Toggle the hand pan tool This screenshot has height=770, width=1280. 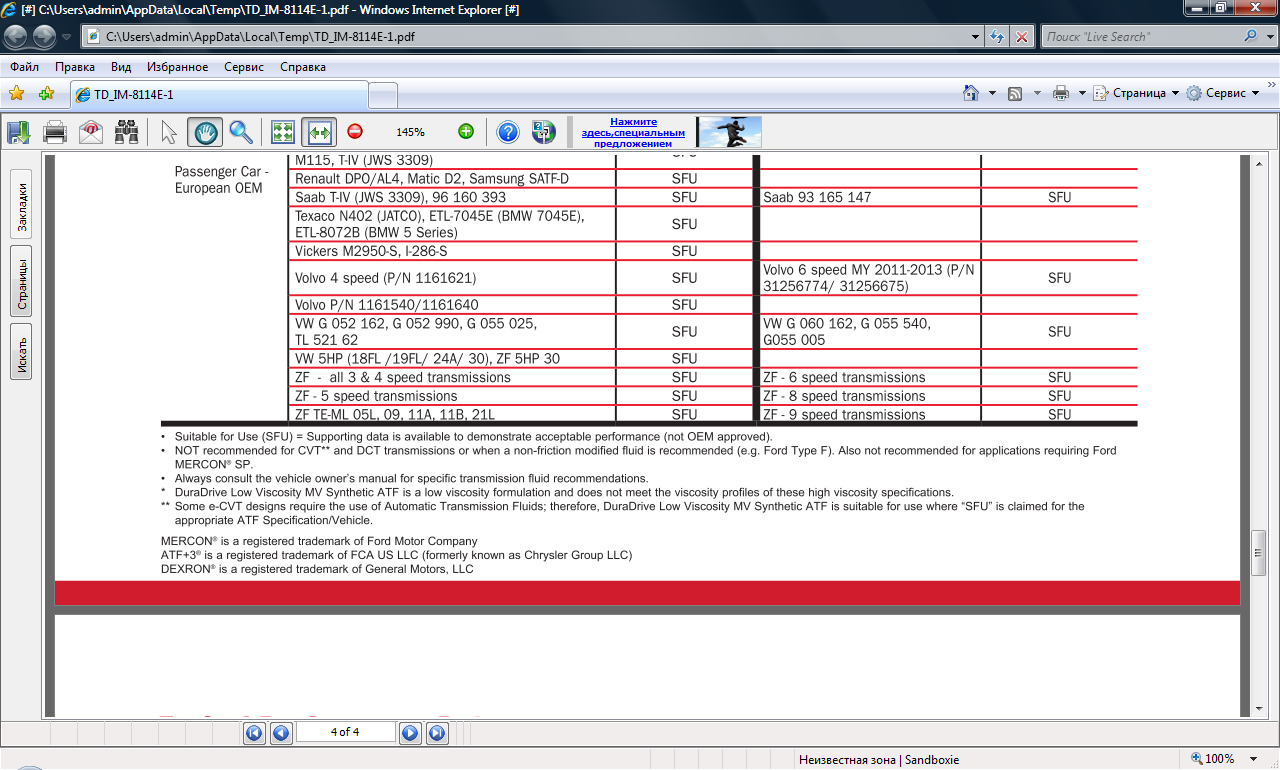pos(205,132)
